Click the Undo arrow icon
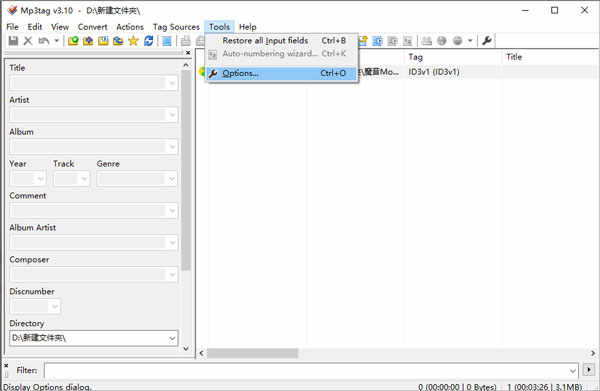The height and width of the screenshot is (391, 600). (x=44, y=41)
